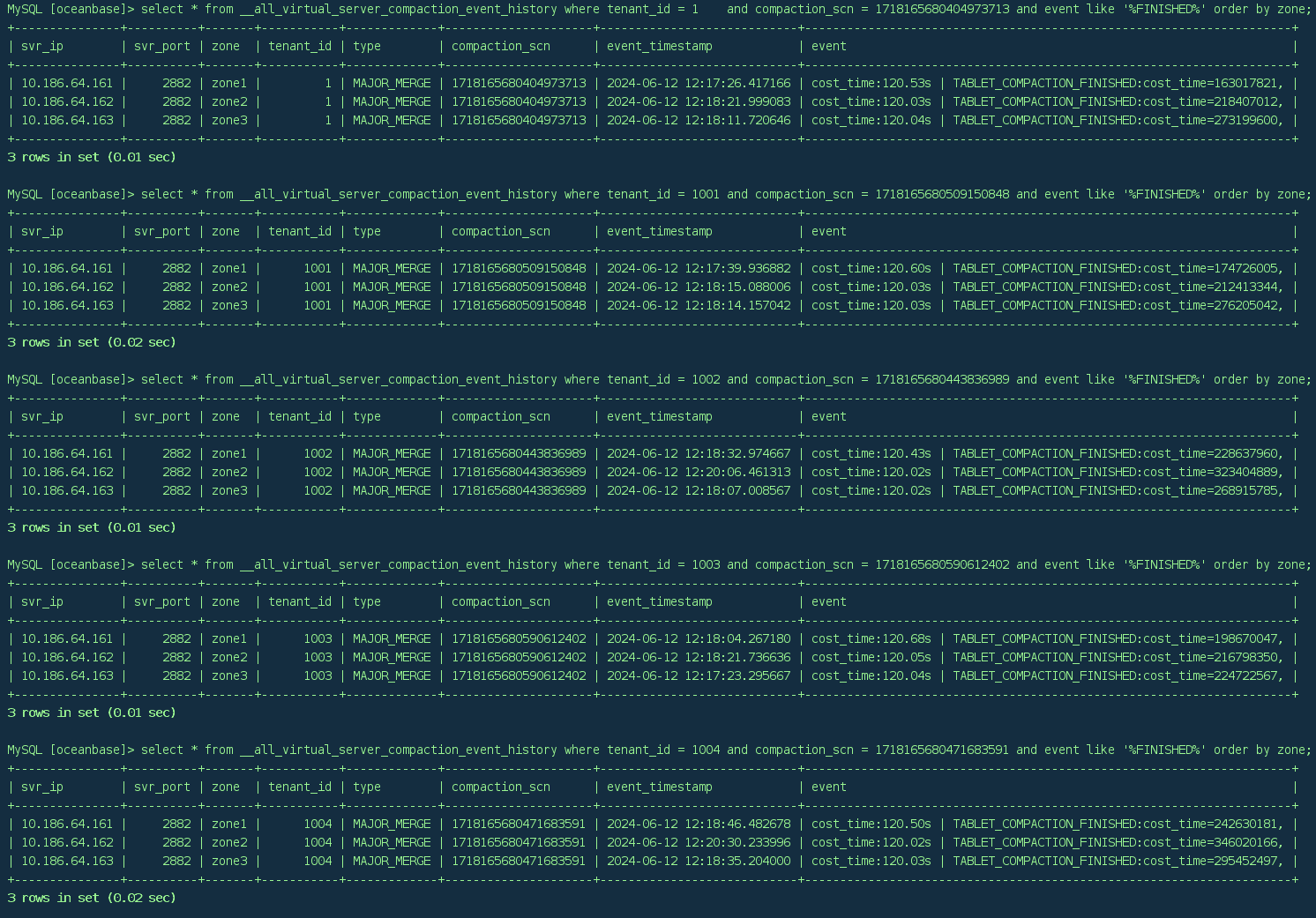This screenshot has height=918, width=1316.
Task: Click the first query's tenant_id = 1 command line
Action: pos(658,9)
